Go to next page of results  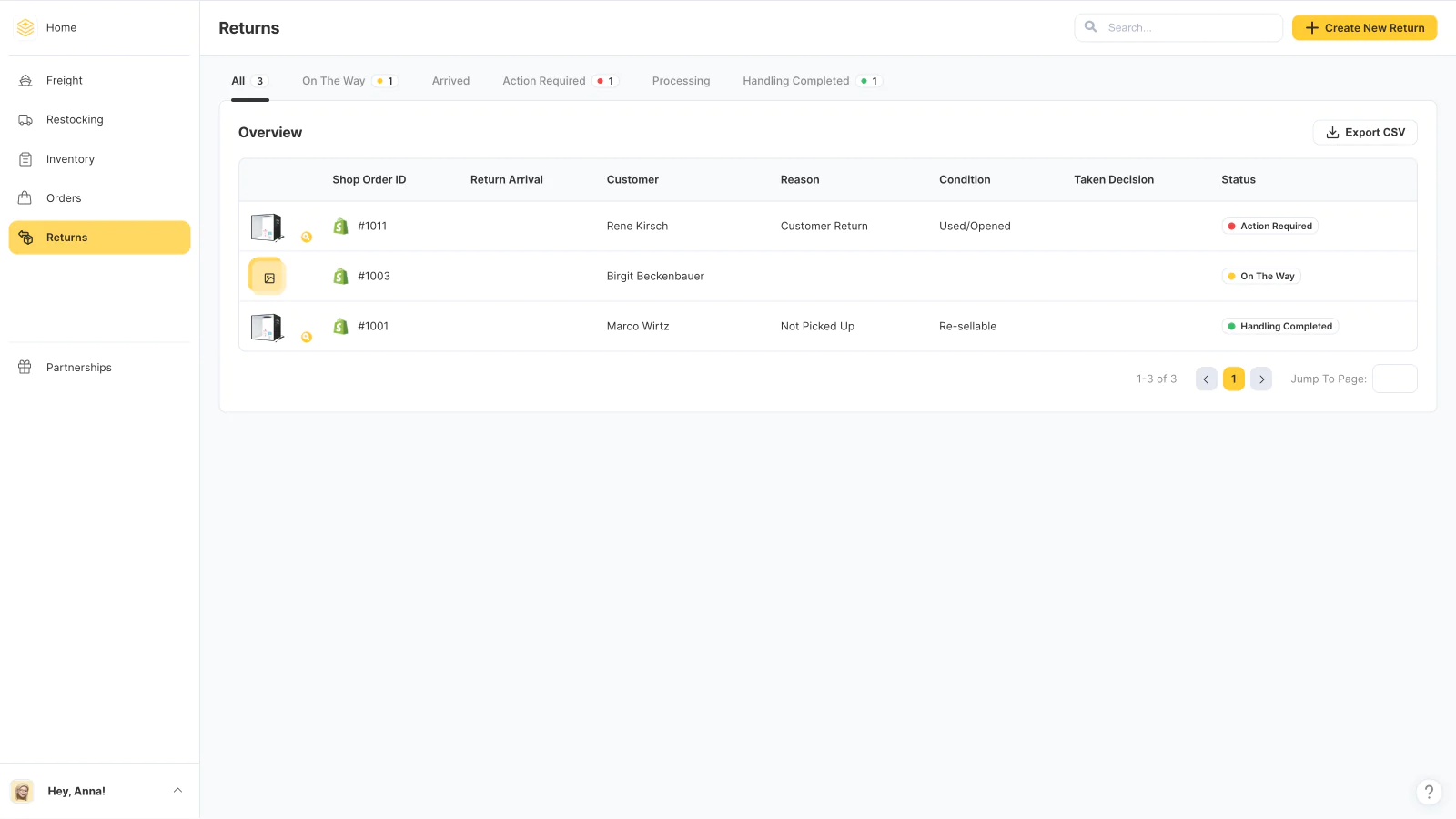point(1261,379)
